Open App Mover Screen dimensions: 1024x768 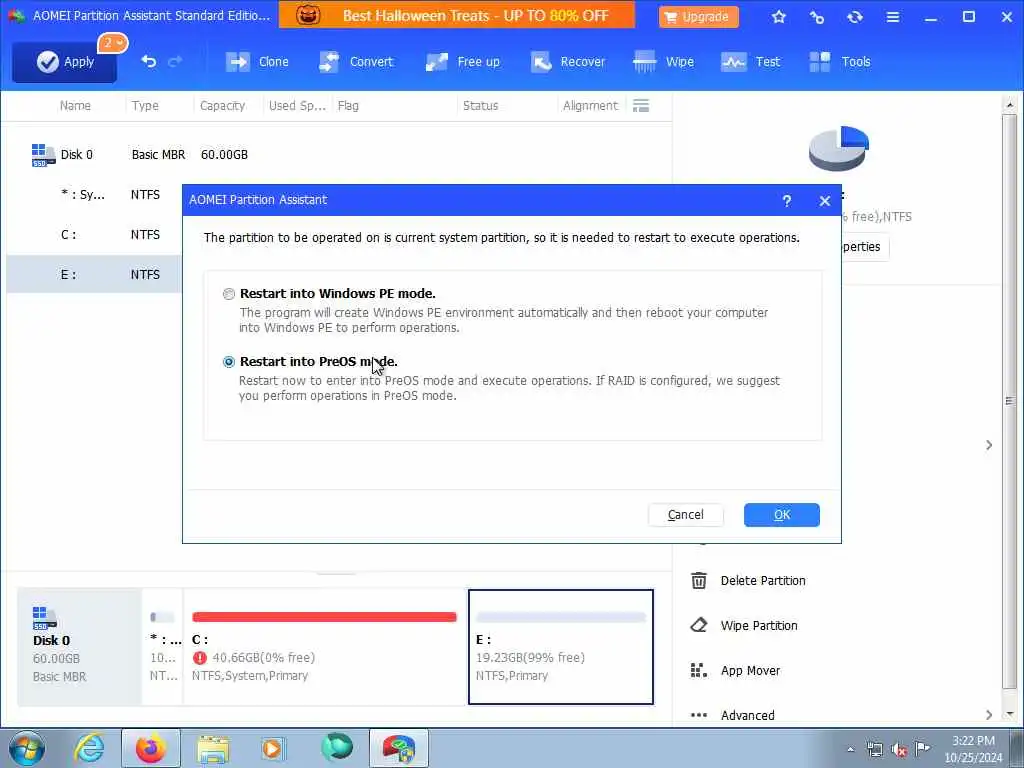[x=750, y=671]
